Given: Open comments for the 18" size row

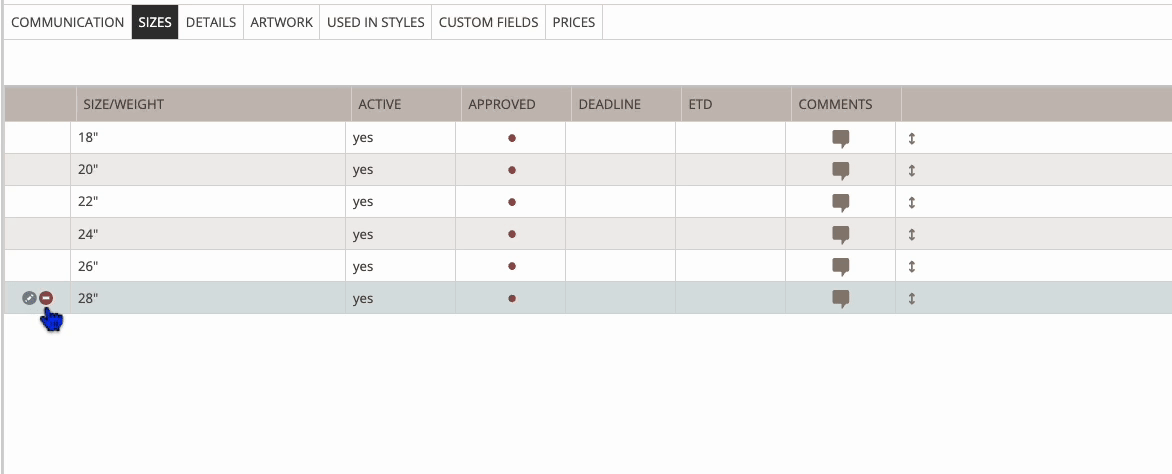Looking at the screenshot, I should click(x=841, y=139).
